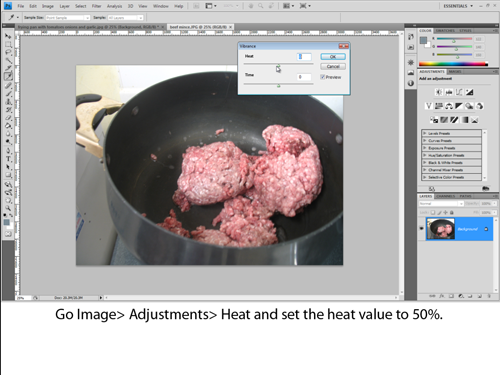Viewport: 500px width, 375px height.
Task: Select the Type tool
Action: [8, 159]
